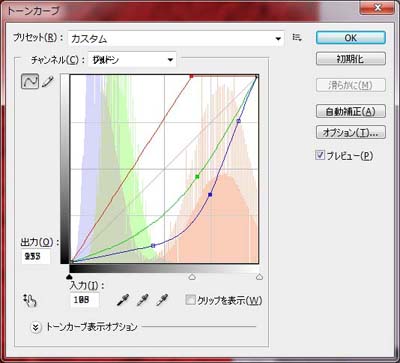Activate the on-image hand adjustment tool

(30, 300)
